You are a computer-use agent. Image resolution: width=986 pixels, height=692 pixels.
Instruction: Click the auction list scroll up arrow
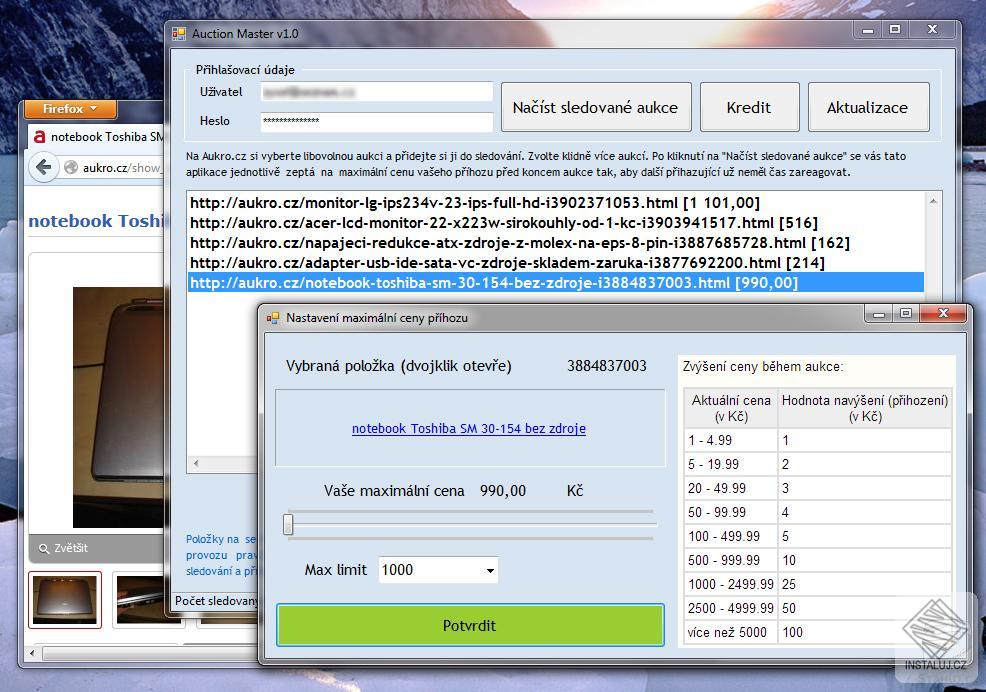pyautogui.click(x=933, y=201)
